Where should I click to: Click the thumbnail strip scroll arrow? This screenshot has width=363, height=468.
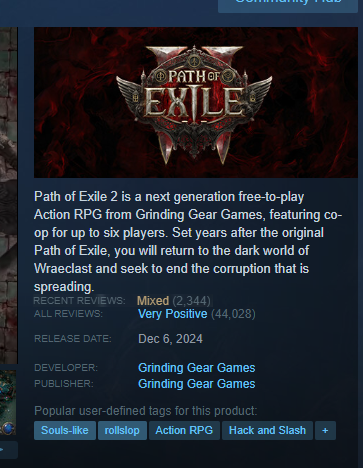point(7,450)
